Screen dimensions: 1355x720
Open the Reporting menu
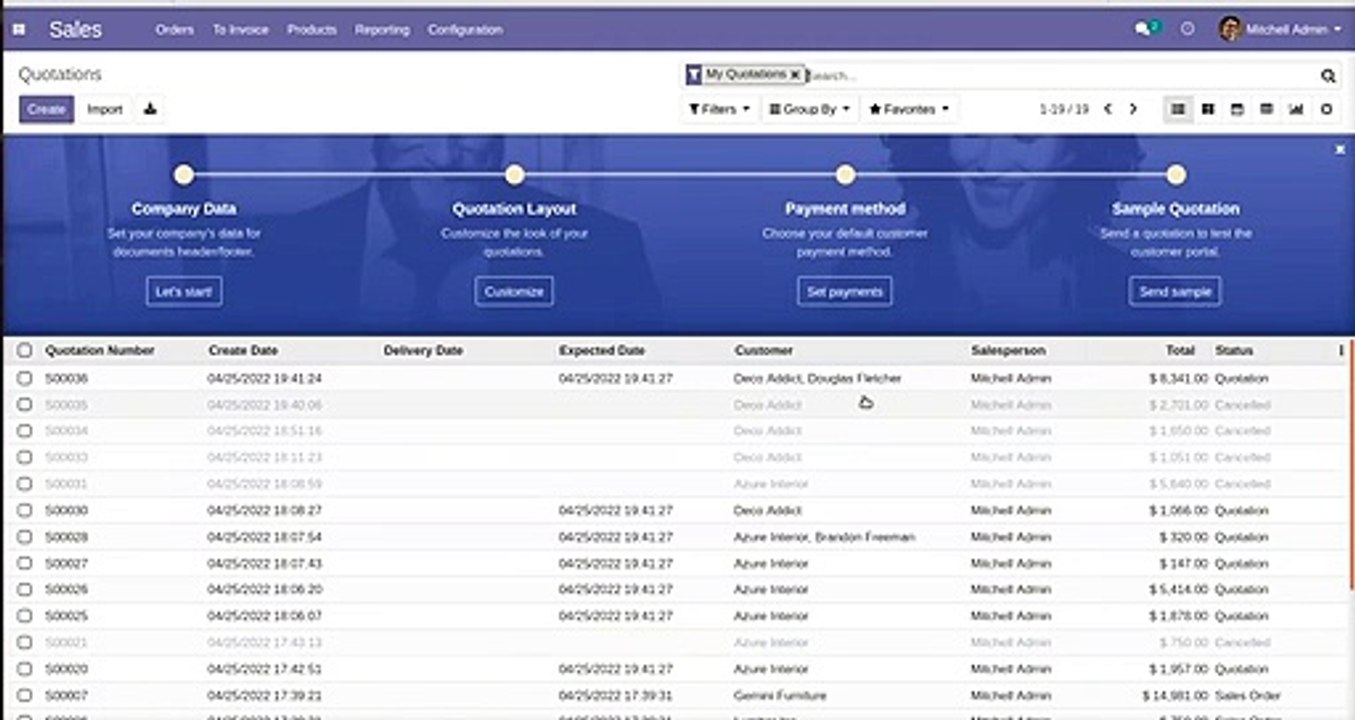coord(382,30)
